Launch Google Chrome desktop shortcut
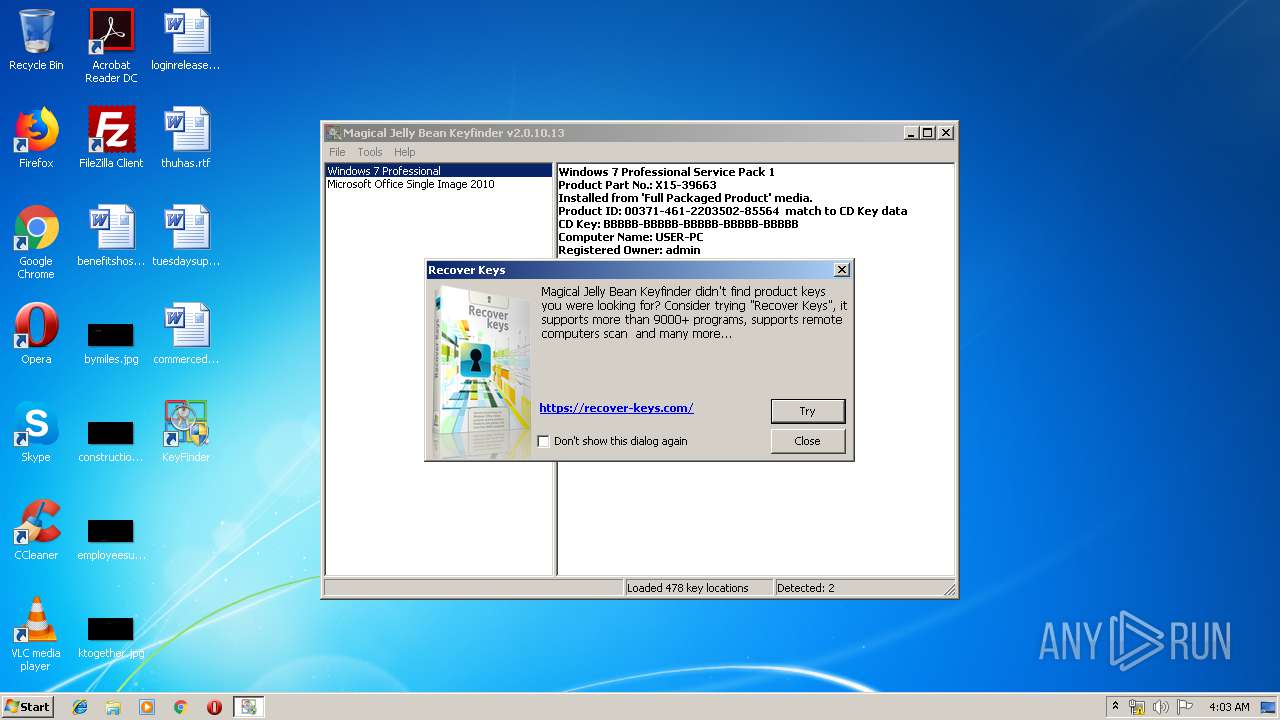 36,242
